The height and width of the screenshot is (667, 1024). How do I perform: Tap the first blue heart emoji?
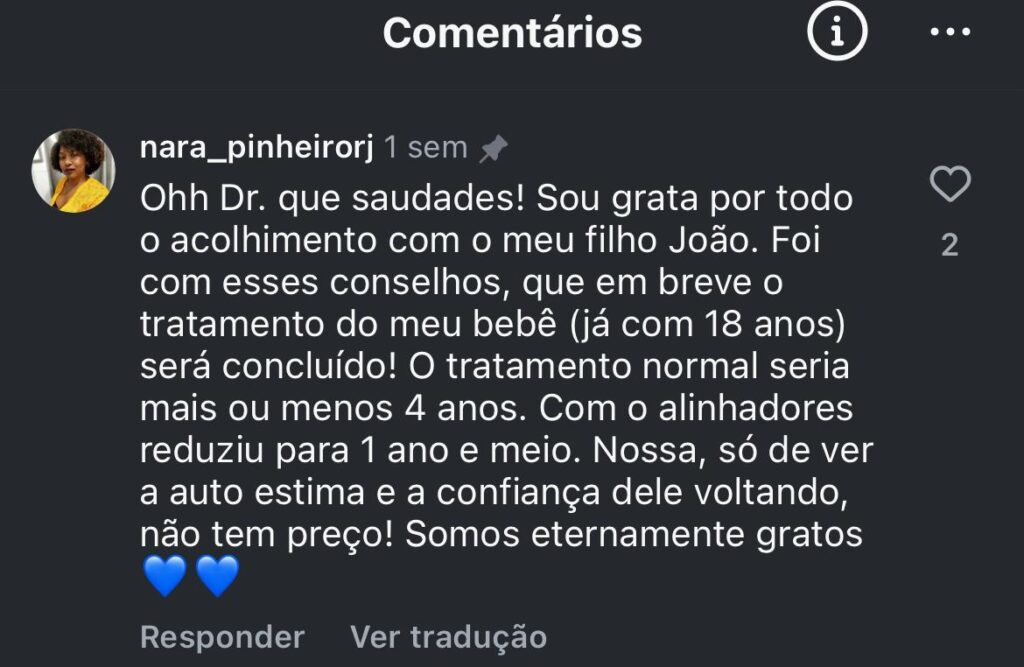click(x=165, y=576)
